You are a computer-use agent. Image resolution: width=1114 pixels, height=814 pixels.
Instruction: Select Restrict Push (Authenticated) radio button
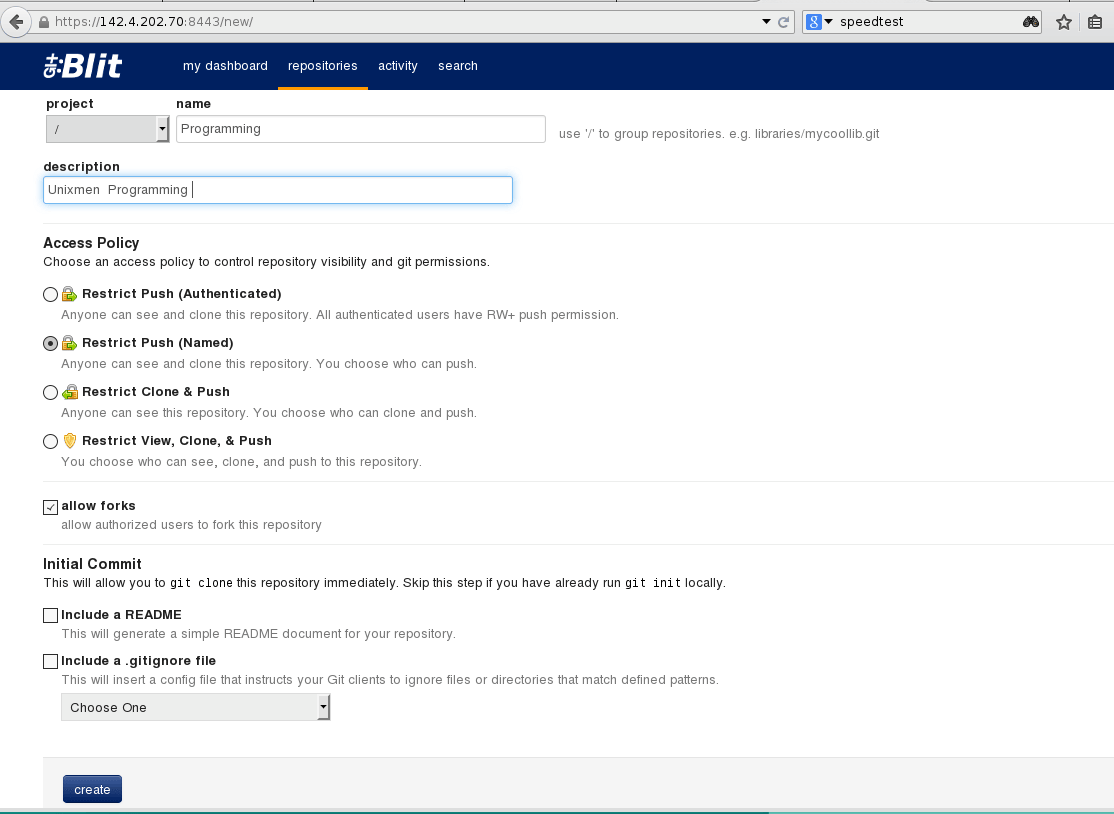coord(50,294)
